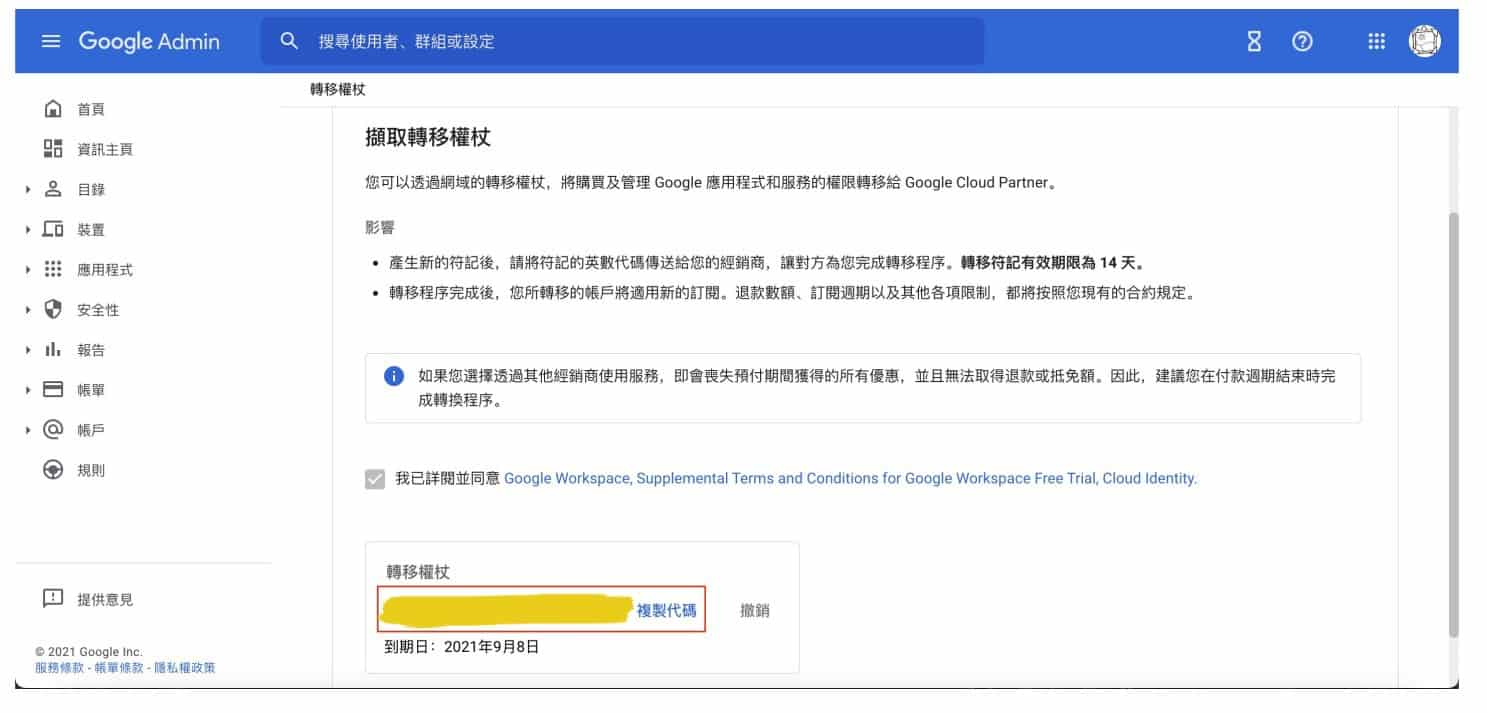Image resolution: width=1487 pixels, height=713 pixels.
Task: Click the 首頁 home icon
Action: tap(53, 109)
